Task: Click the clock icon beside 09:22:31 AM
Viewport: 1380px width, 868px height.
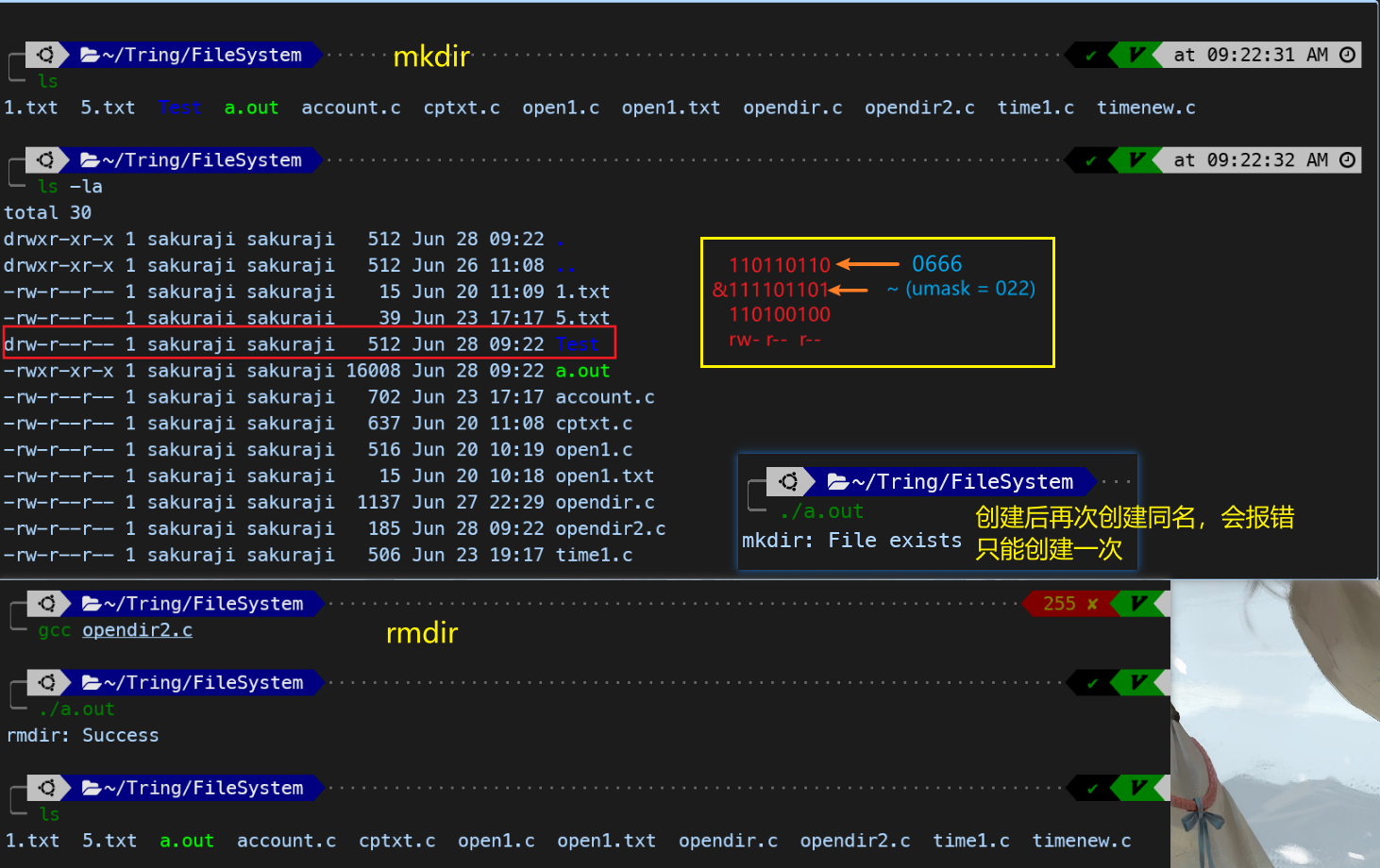Action: (1348, 55)
